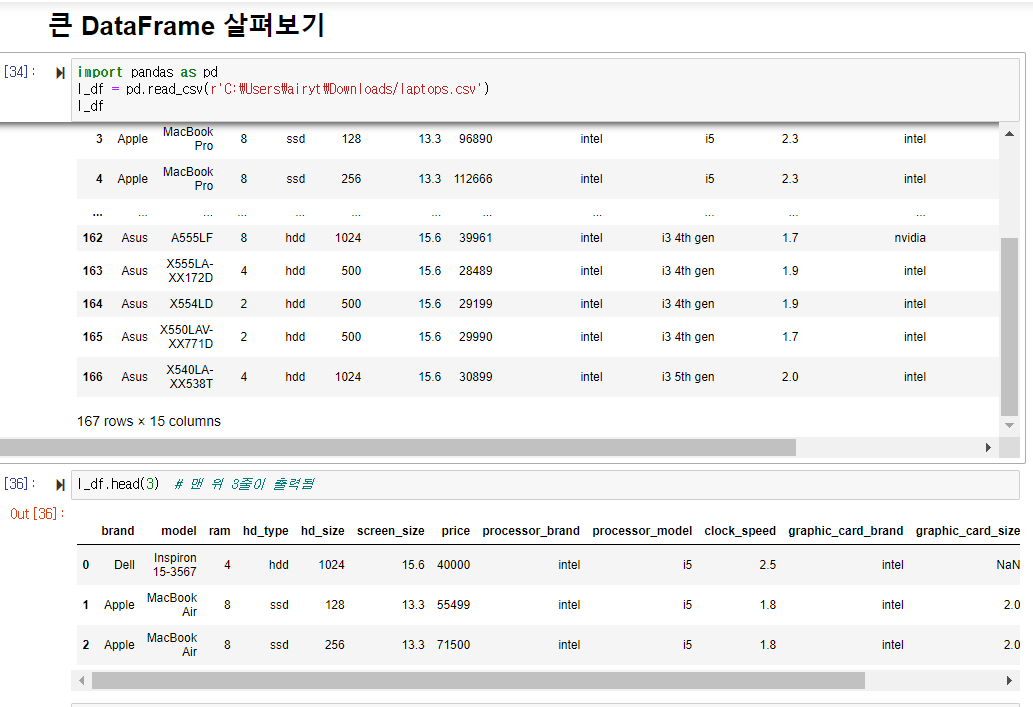This screenshot has height=707, width=1033.
Task: Click the up arrow of output vertical scrollbar
Action: click(x=1009, y=134)
